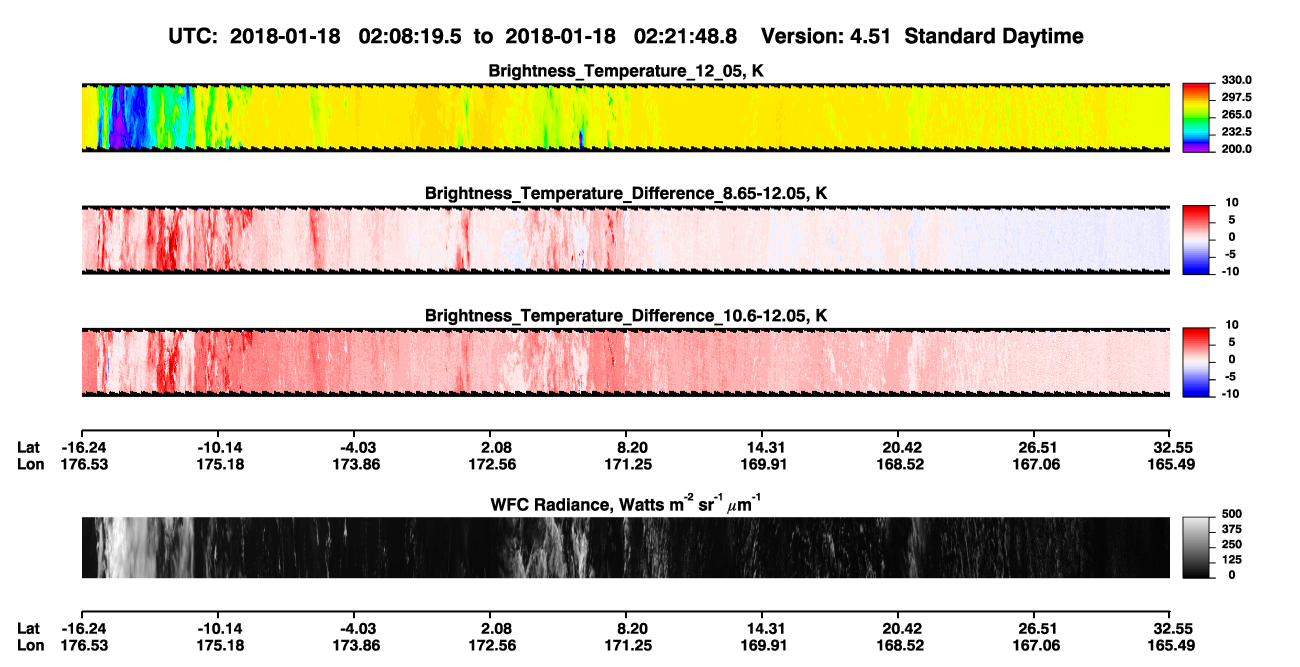Click the 375 label on WFC colorbar
This screenshot has height=667, width=1300.
(1232, 529)
